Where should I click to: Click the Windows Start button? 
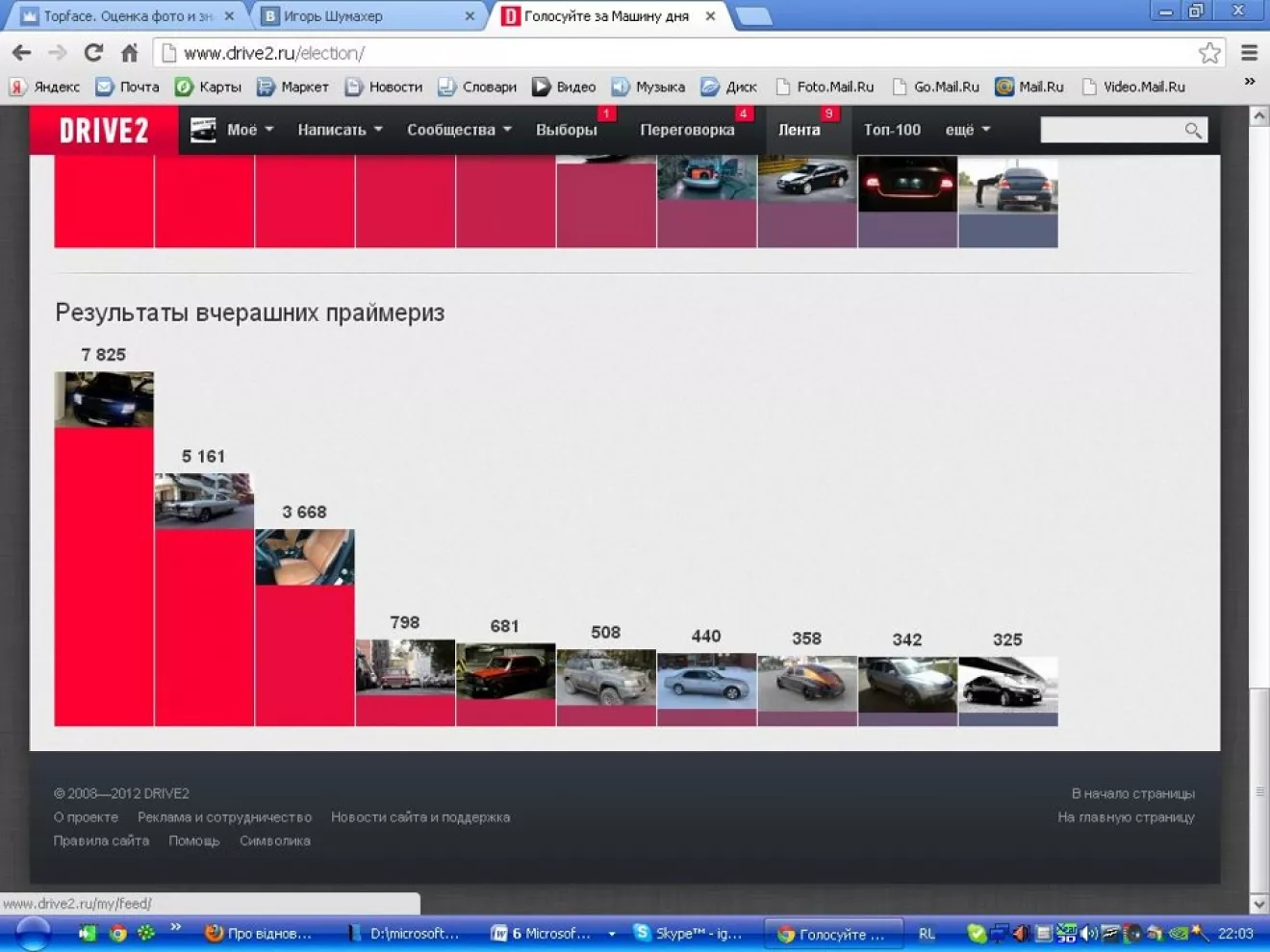coord(33,934)
